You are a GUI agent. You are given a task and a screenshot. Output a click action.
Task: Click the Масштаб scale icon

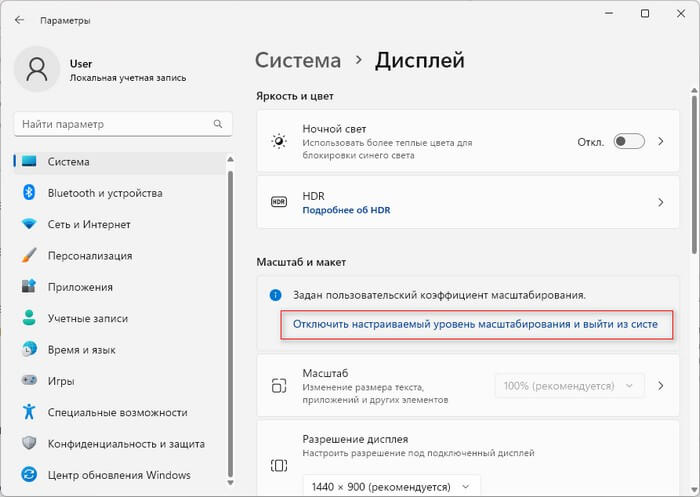279,385
